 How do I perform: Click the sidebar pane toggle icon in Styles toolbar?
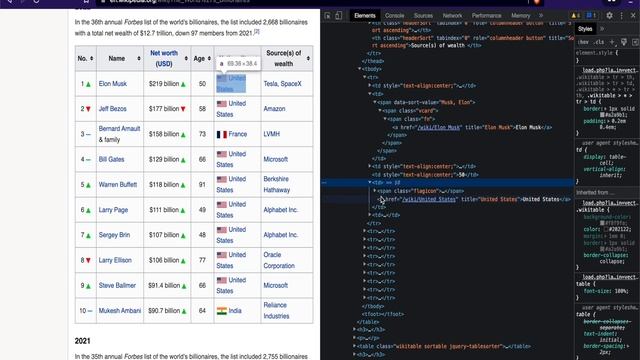635,42
